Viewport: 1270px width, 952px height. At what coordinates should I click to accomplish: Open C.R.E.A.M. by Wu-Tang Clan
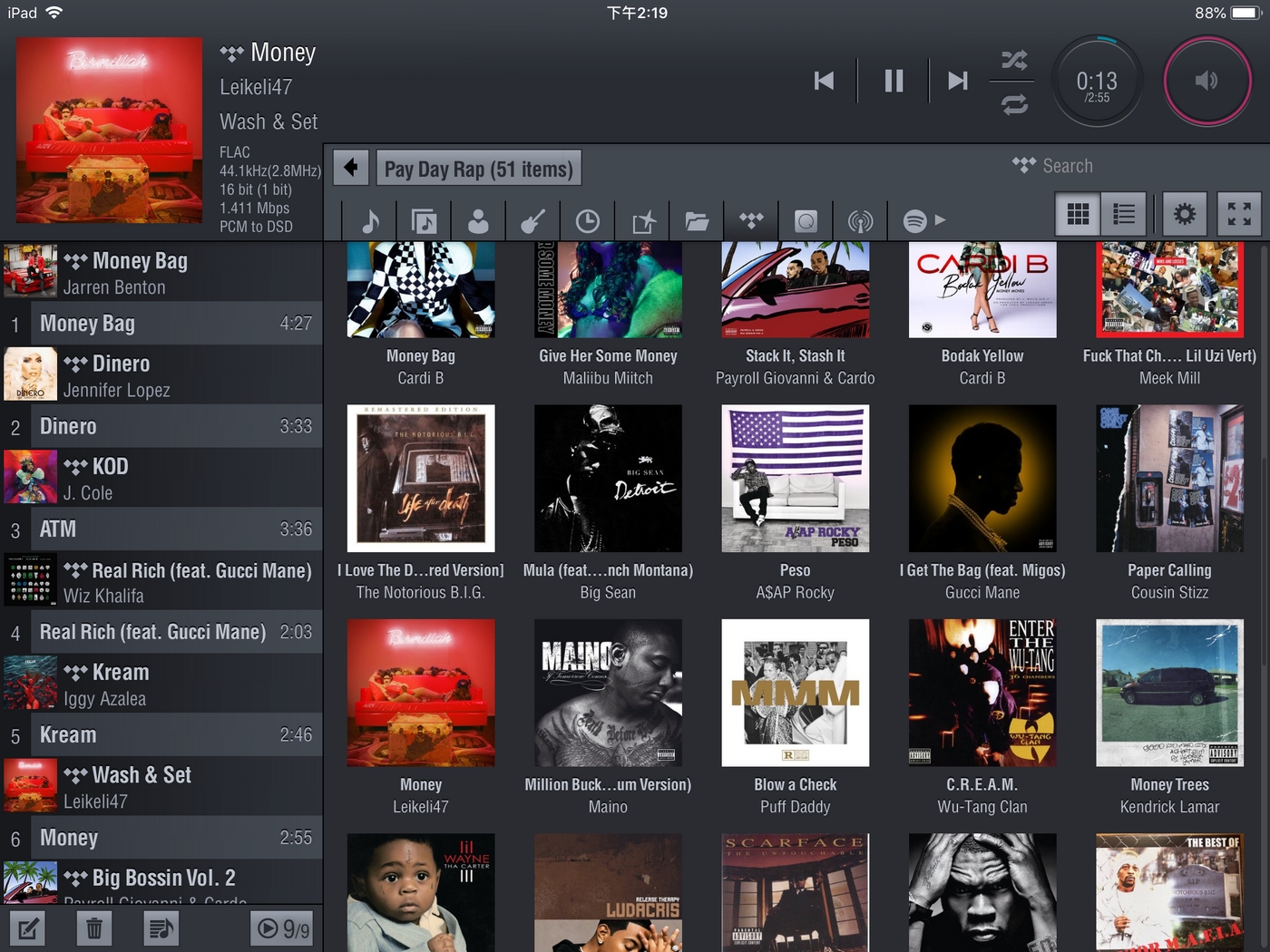[x=982, y=693]
